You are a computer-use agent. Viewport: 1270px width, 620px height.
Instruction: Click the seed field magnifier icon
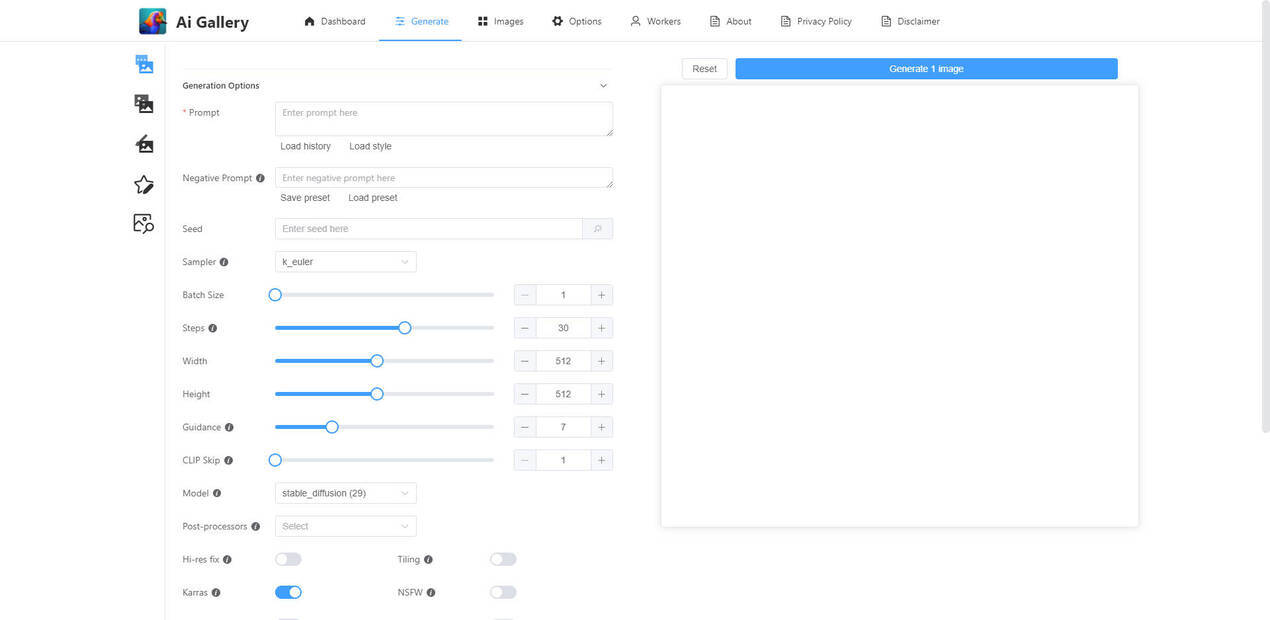[x=597, y=229]
